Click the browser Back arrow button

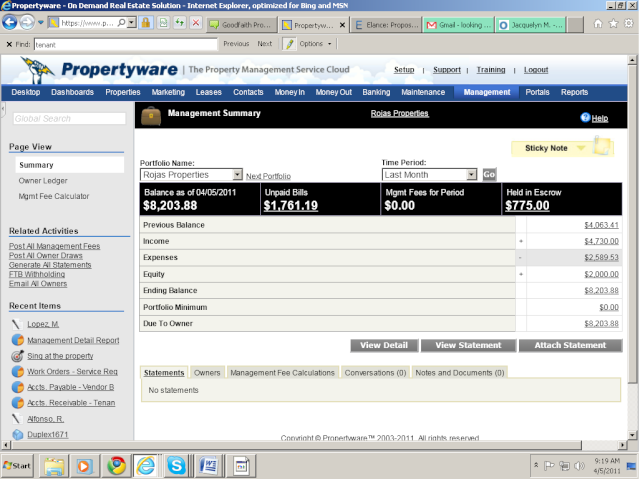coord(10,22)
